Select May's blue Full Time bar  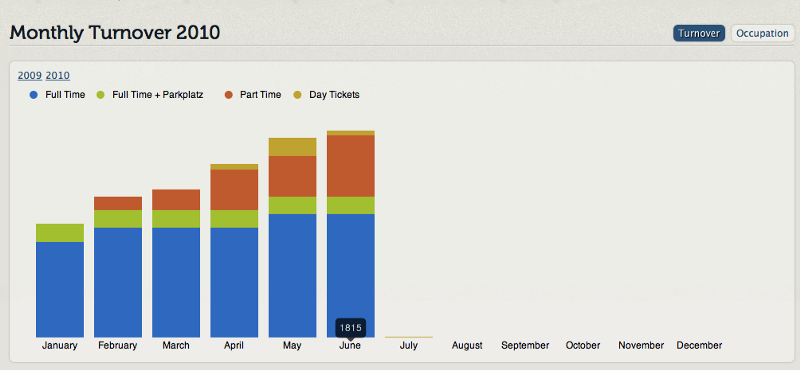[292, 276]
